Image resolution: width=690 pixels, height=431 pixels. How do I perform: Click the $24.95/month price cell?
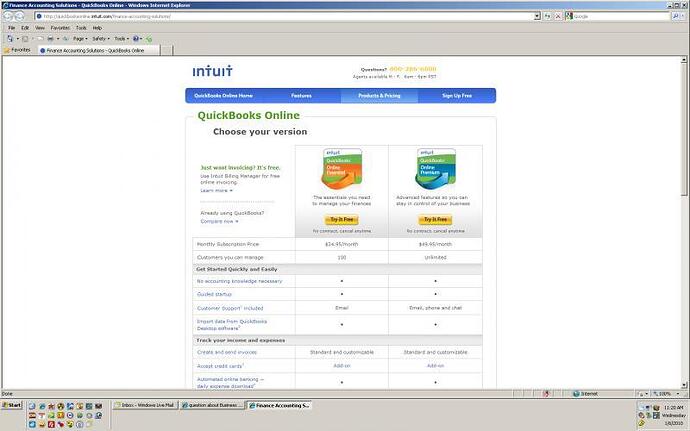tap(342, 244)
